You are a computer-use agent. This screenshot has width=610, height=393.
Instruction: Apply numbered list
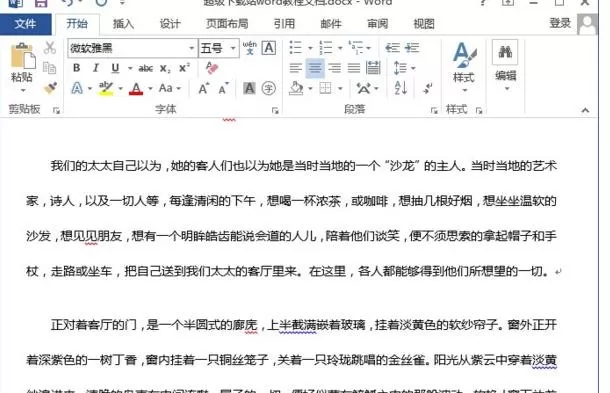point(326,48)
